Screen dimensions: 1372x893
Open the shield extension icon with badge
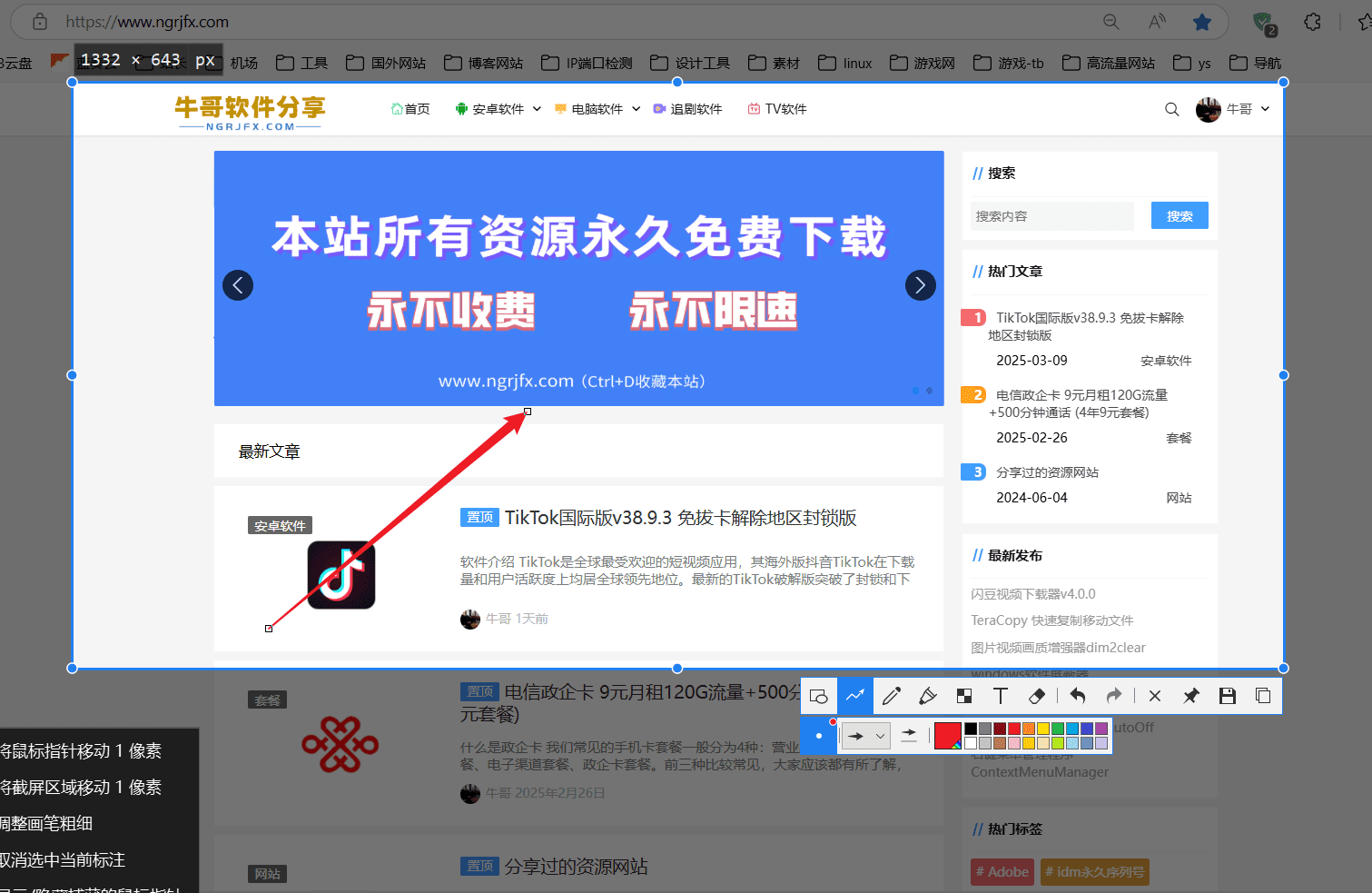coord(1264,23)
